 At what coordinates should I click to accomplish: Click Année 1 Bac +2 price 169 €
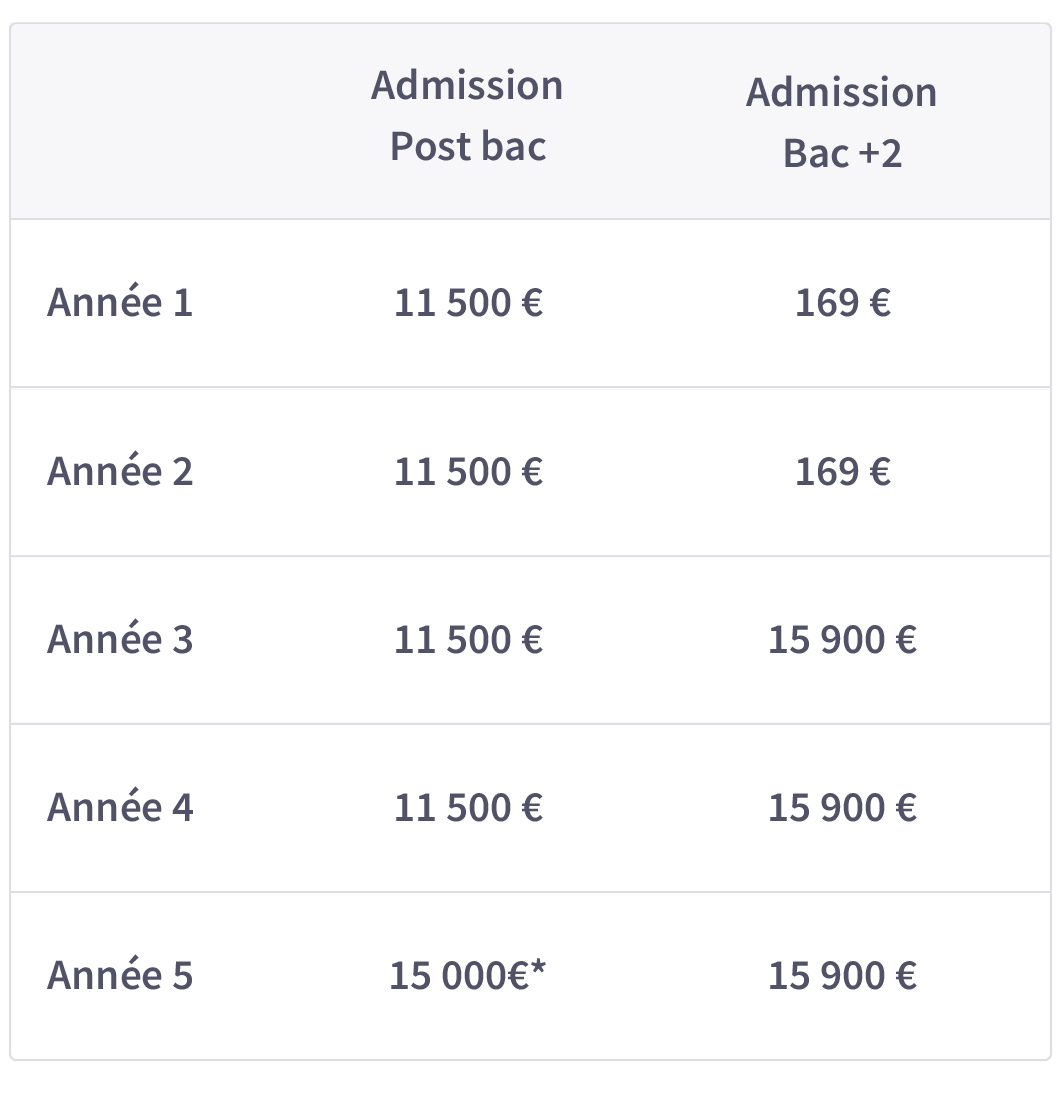point(843,303)
